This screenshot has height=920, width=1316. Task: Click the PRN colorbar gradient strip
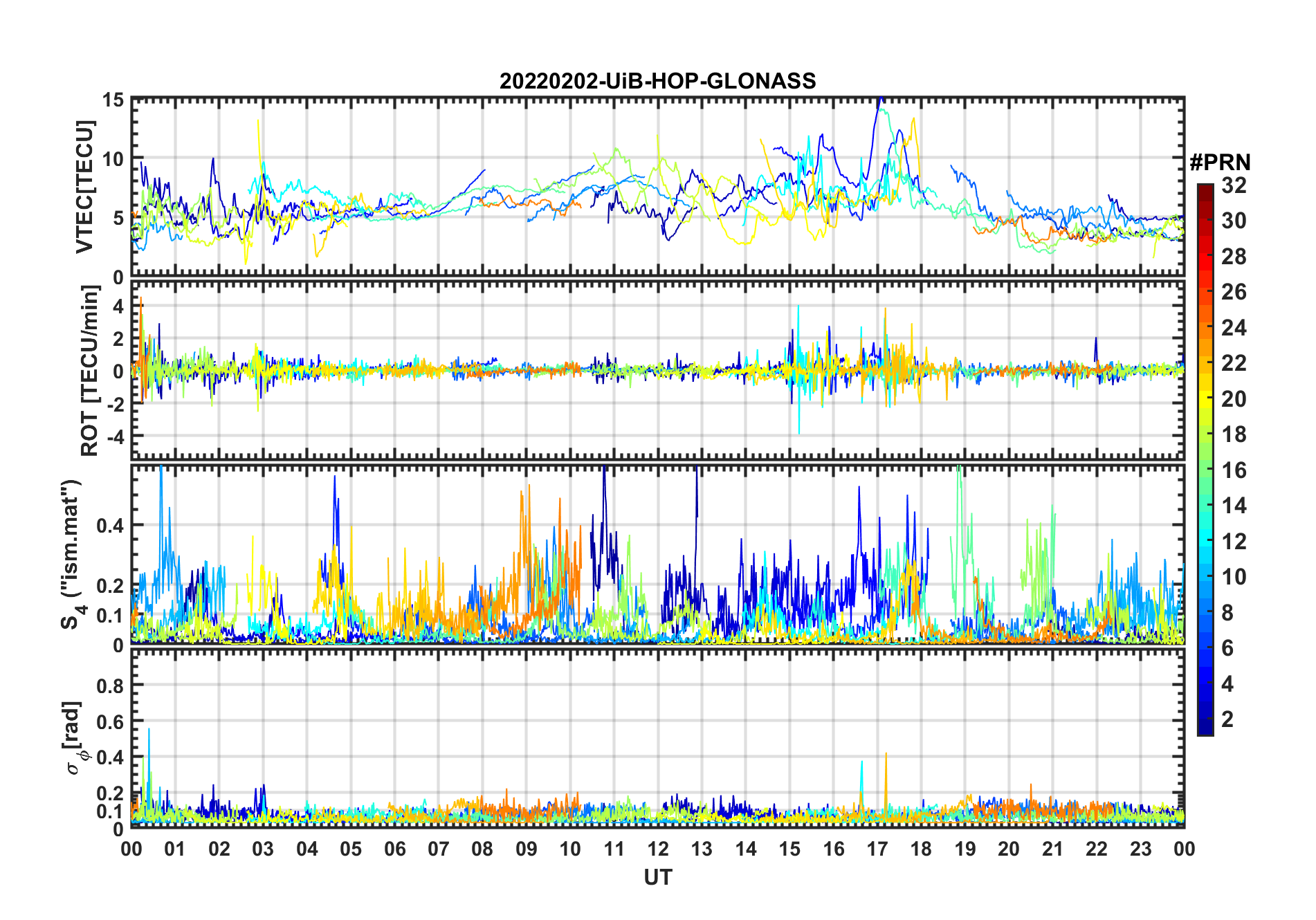pyautogui.click(x=1205, y=459)
